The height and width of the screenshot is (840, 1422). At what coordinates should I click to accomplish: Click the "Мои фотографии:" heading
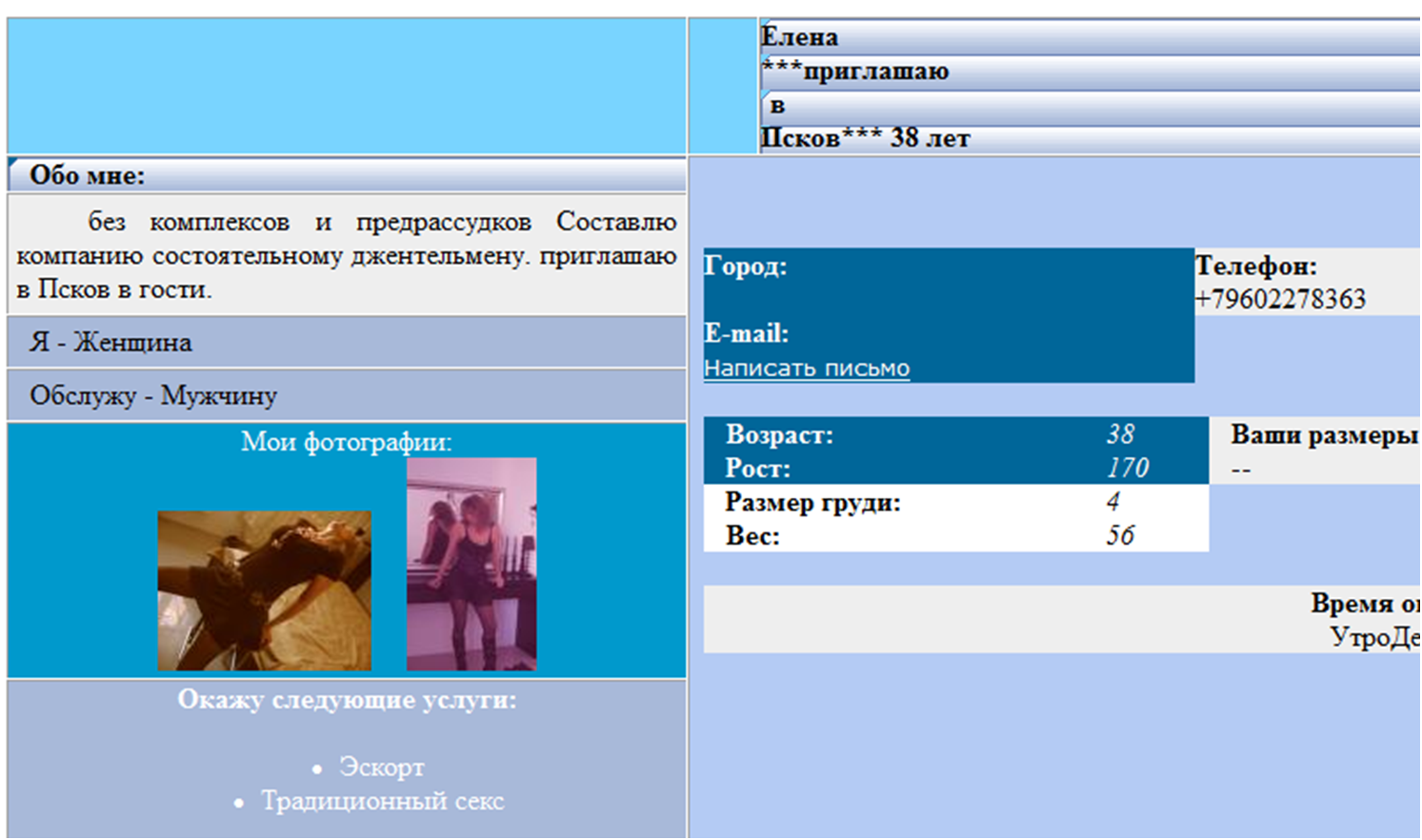tap(346, 442)
